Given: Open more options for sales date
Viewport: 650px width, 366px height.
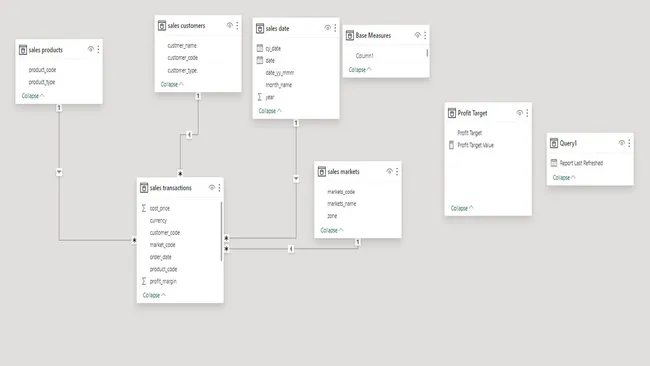Looking at the screenshot, I should [335, 28].
